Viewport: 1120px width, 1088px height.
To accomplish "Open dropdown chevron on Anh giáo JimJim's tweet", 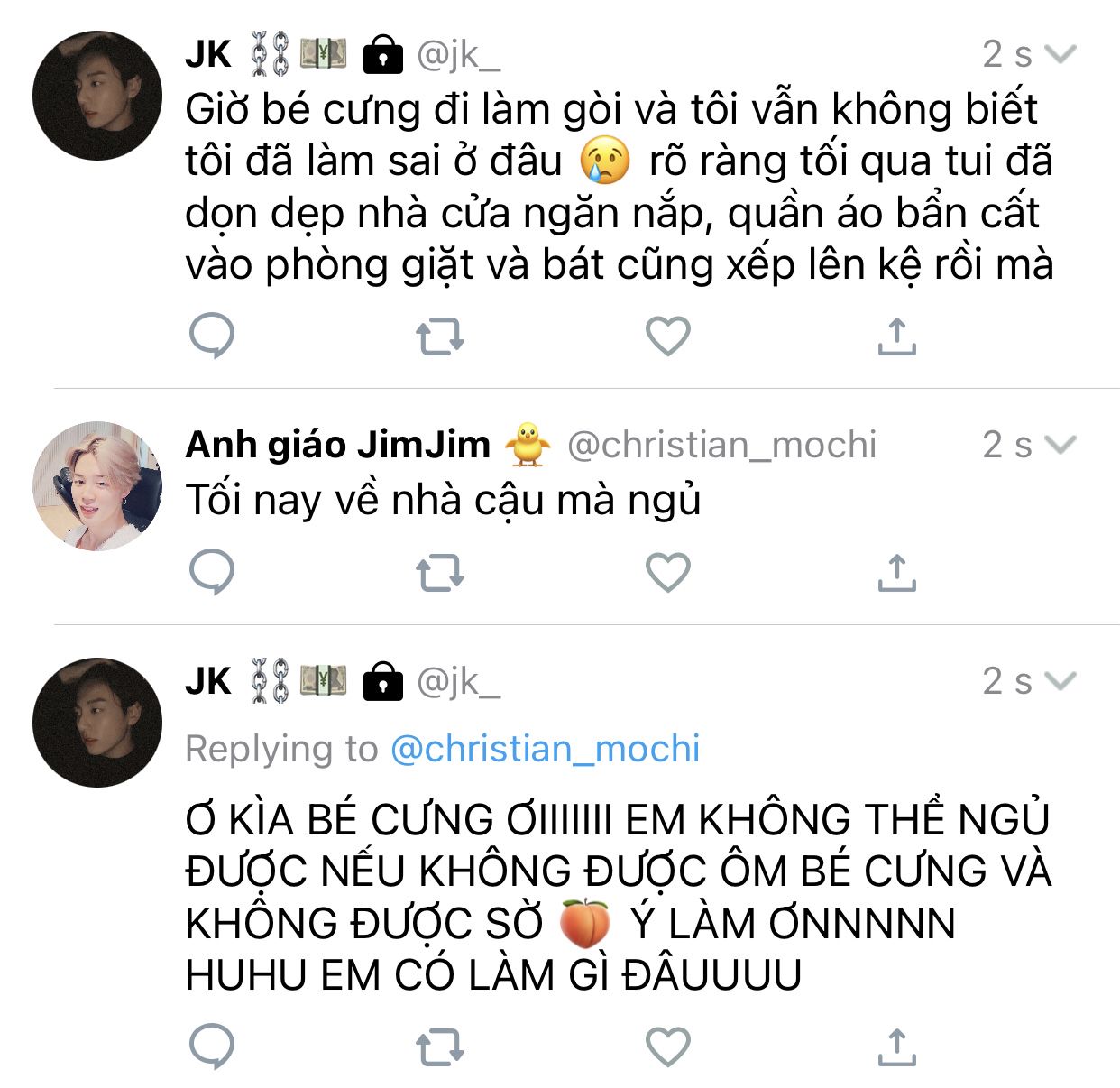I will [1060, 444].
